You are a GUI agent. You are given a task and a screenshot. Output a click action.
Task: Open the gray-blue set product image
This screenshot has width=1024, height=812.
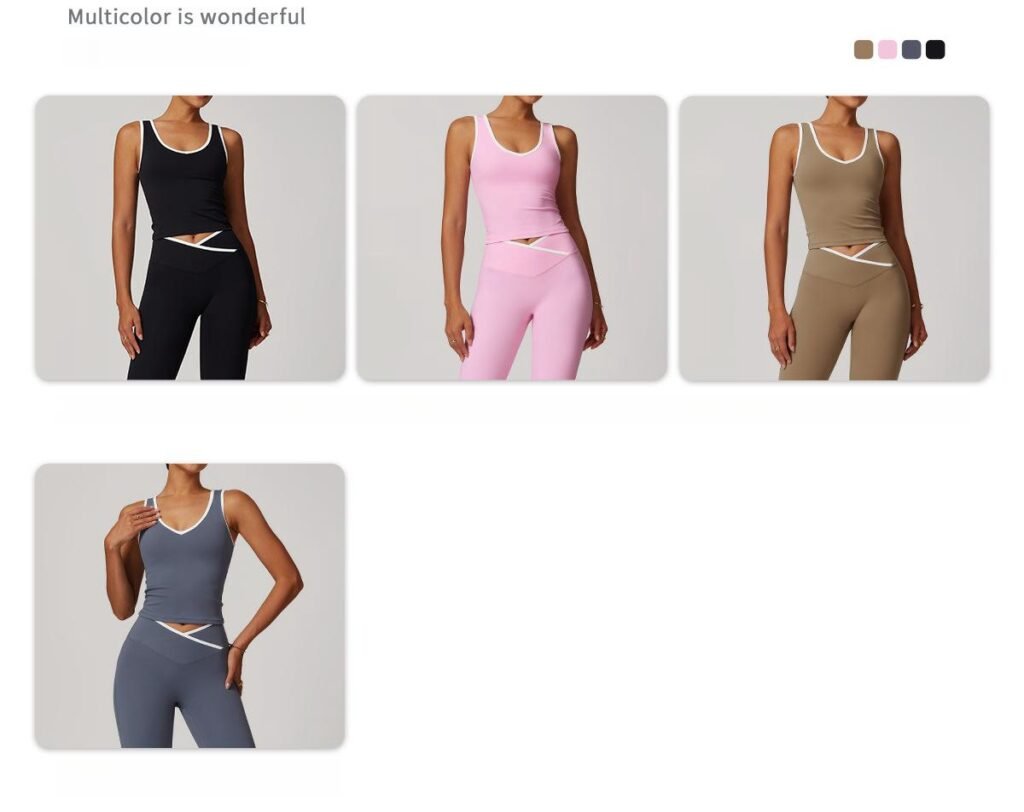click(190, 606)
